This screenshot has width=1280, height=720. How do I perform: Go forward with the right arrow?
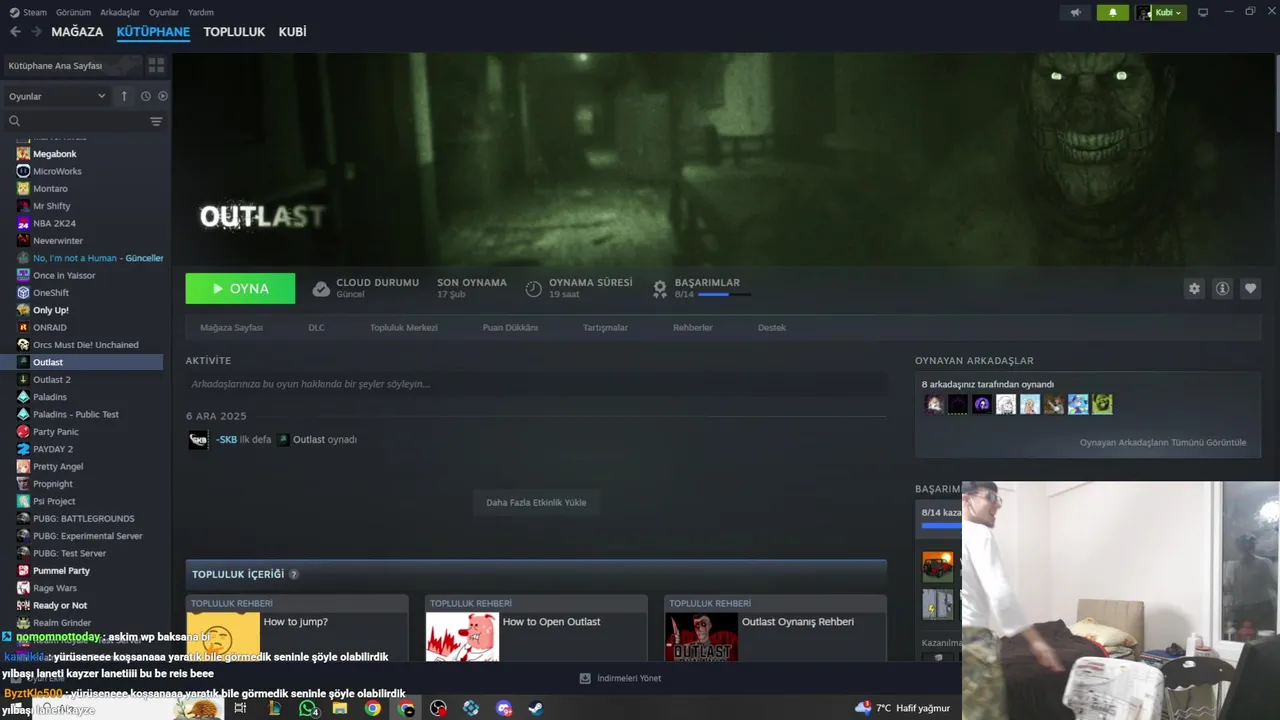pyautogui.click(x=36, y=32)
